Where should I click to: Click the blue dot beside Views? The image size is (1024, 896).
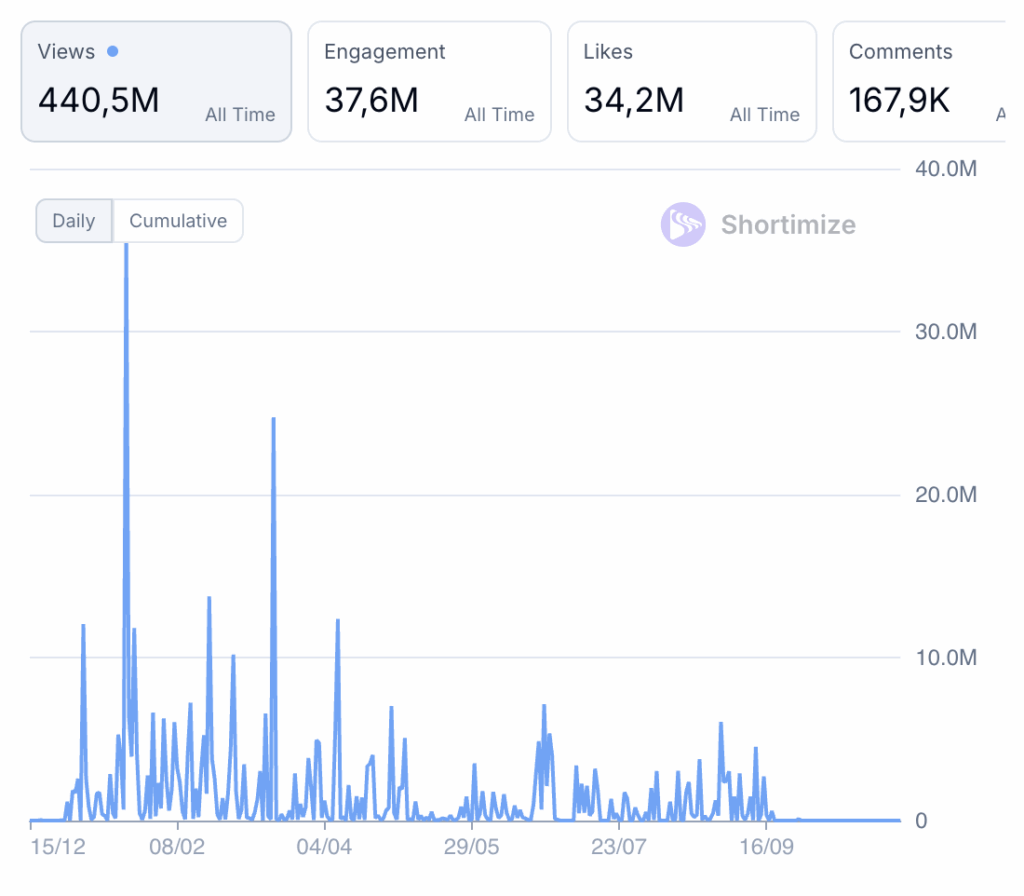112,52
